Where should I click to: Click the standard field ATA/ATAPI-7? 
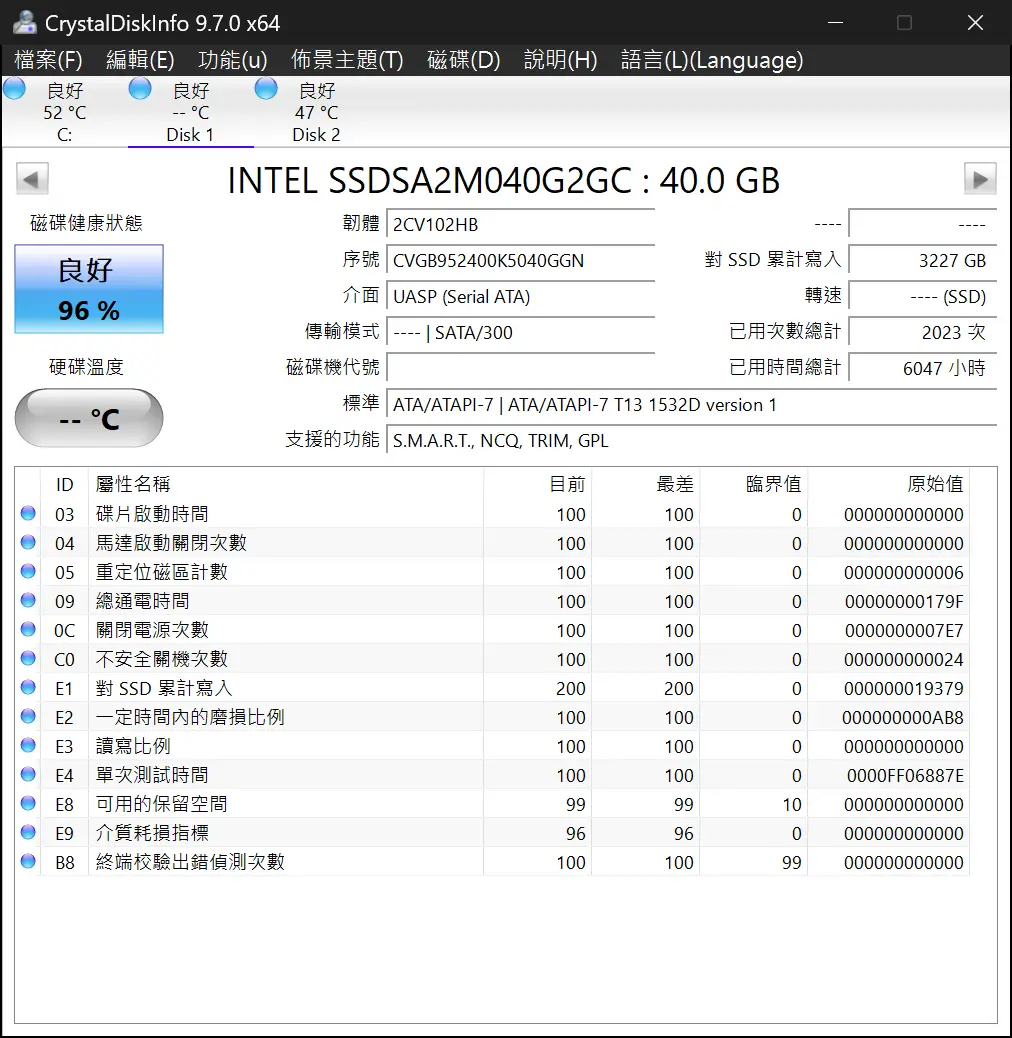(691, 404)
